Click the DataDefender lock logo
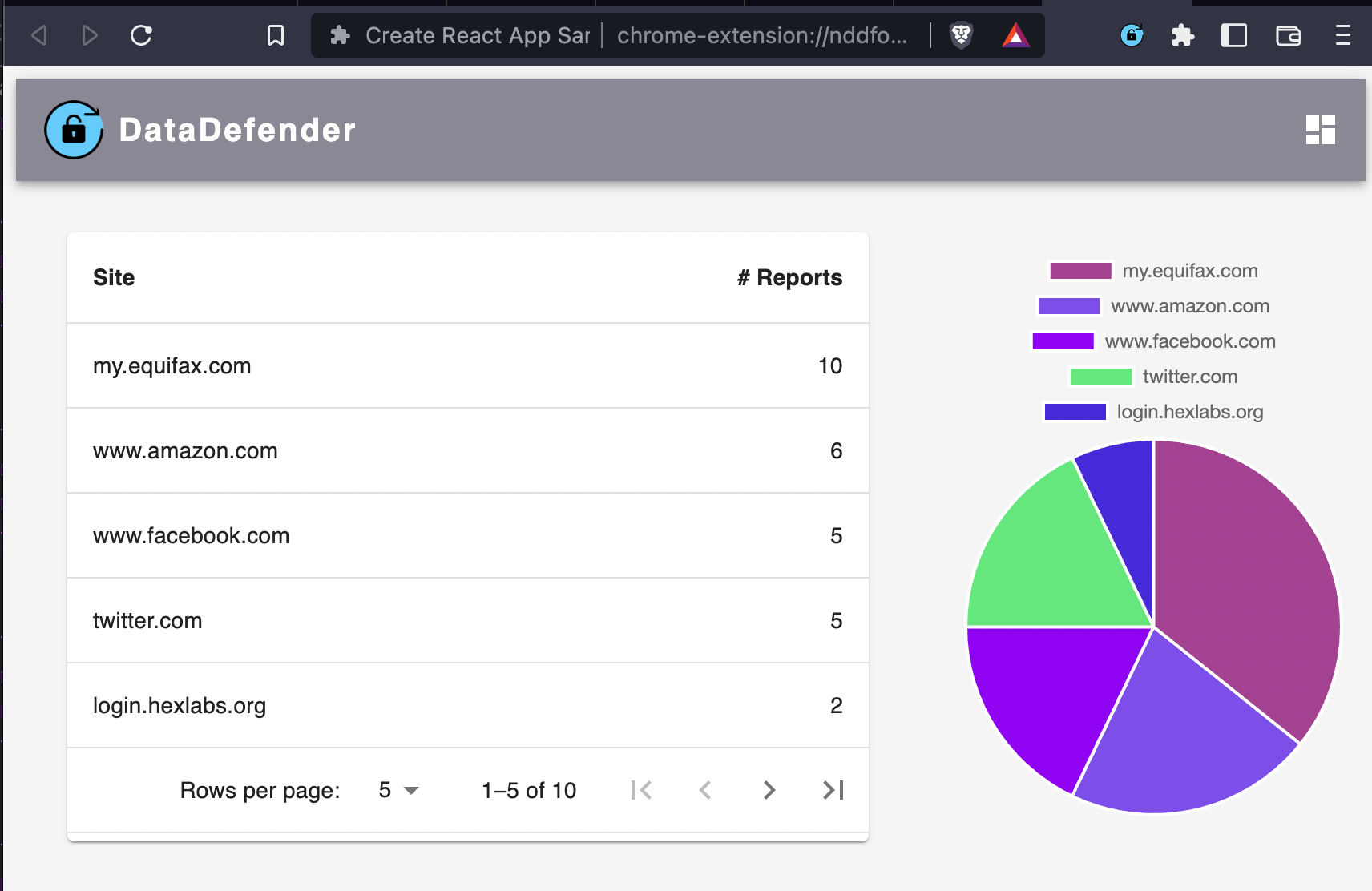The image size is (1372, 891). (74, 130)
